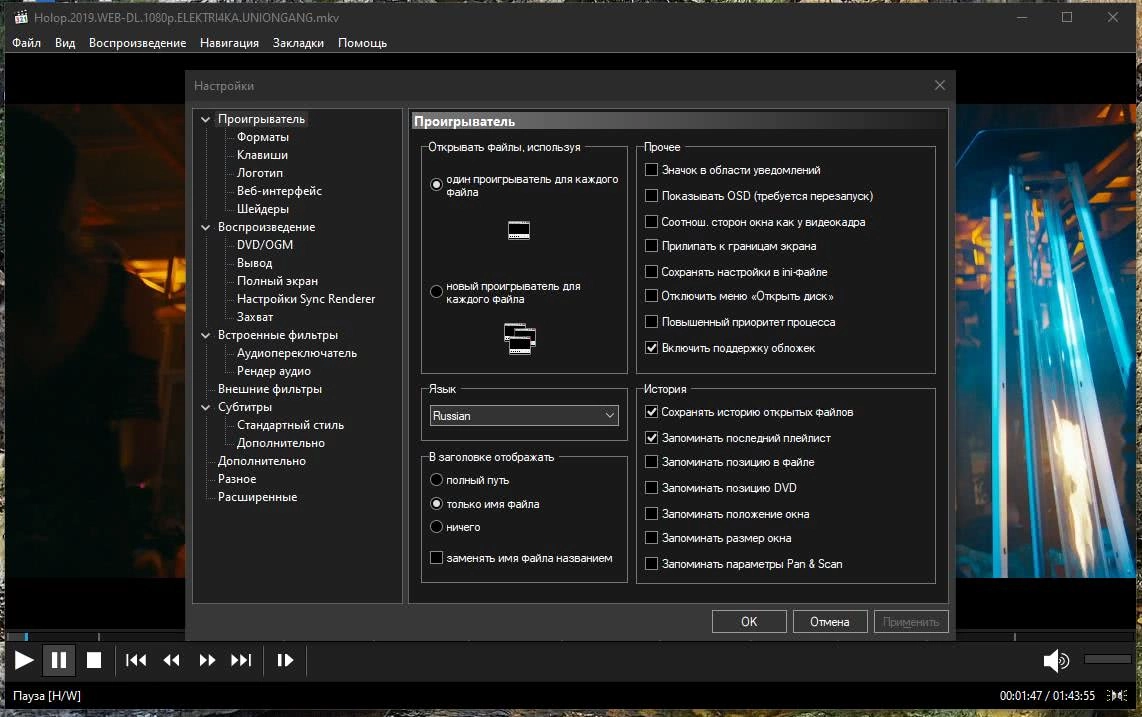Open the Вид menu
1142x717 pixels.
point(65,43)
